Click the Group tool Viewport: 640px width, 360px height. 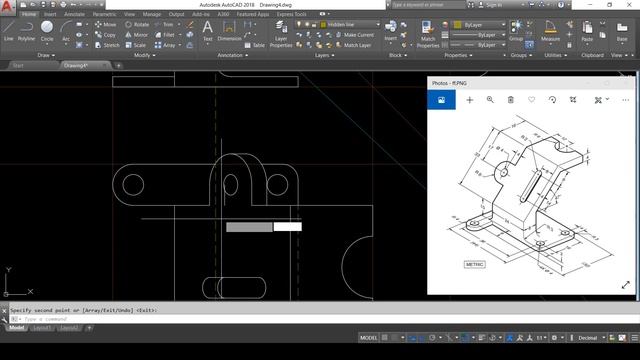(516, 31)
